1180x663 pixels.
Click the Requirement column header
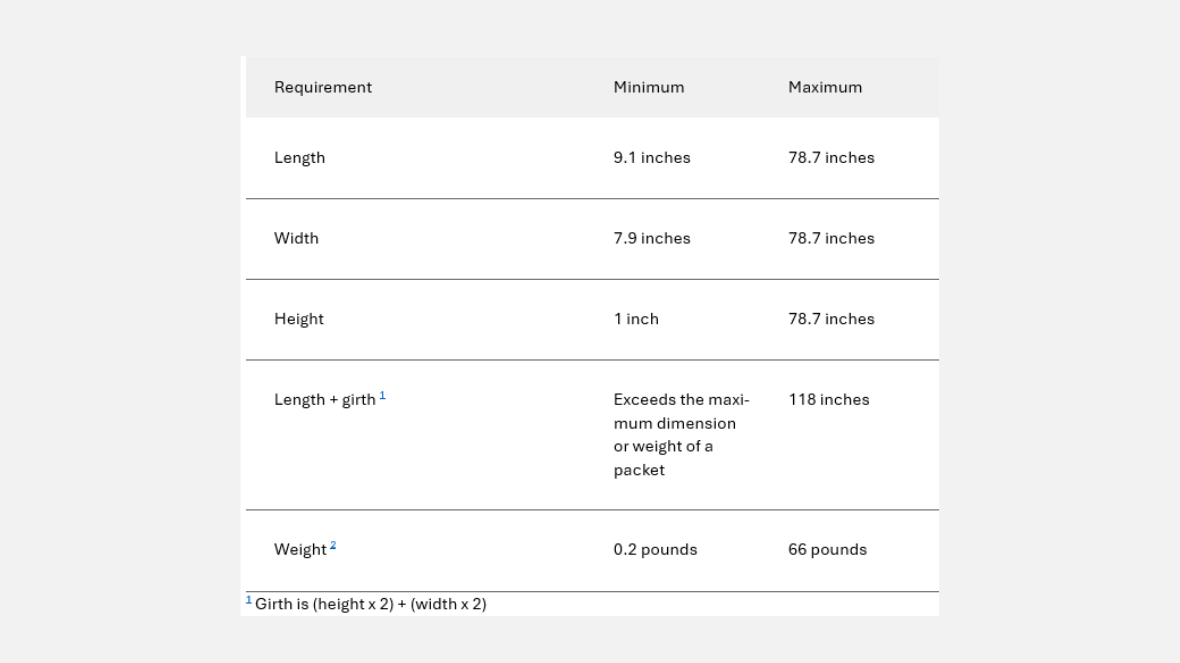tap(323, 87)
